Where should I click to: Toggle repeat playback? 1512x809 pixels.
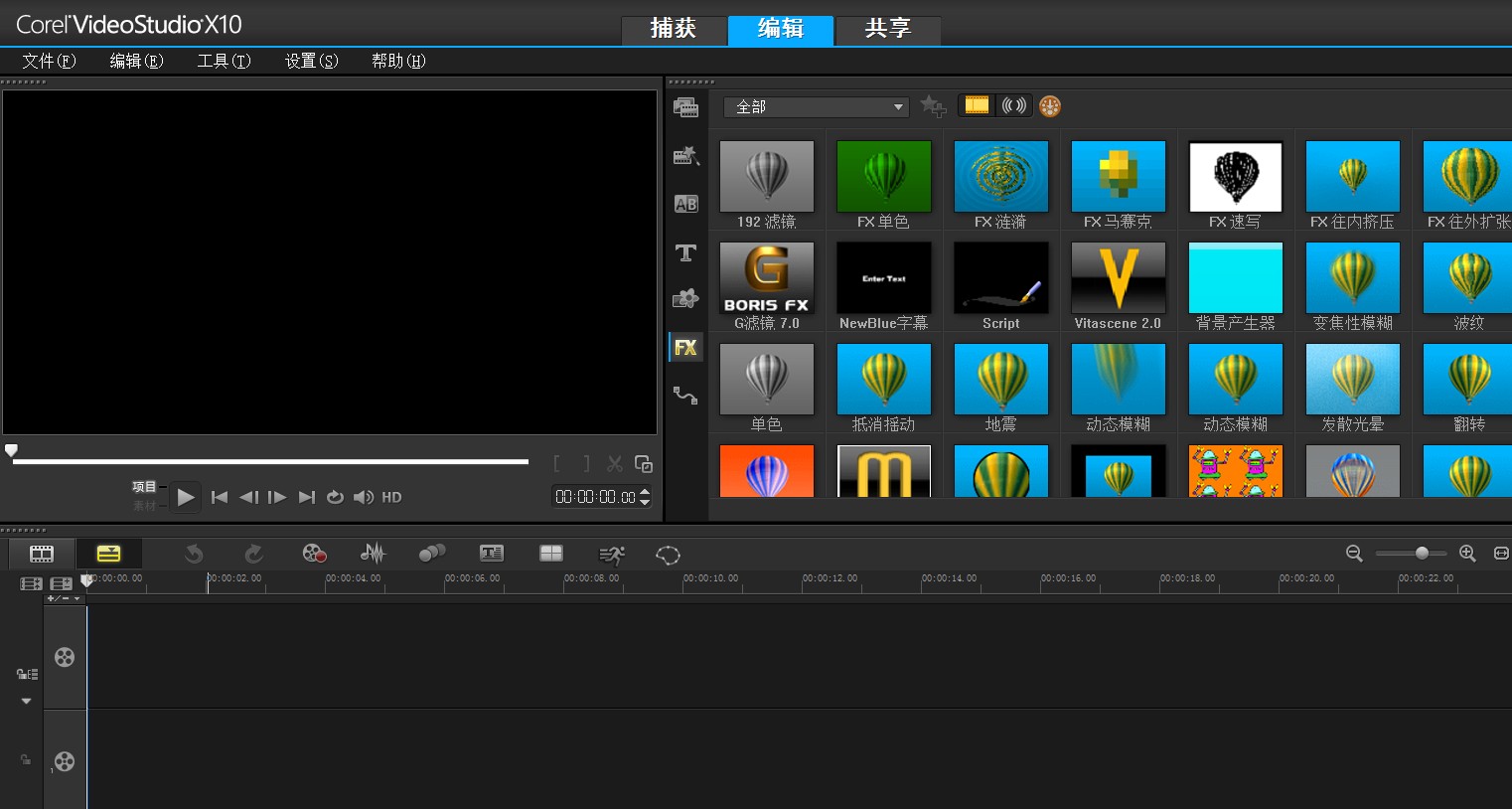tap(335, 497)
